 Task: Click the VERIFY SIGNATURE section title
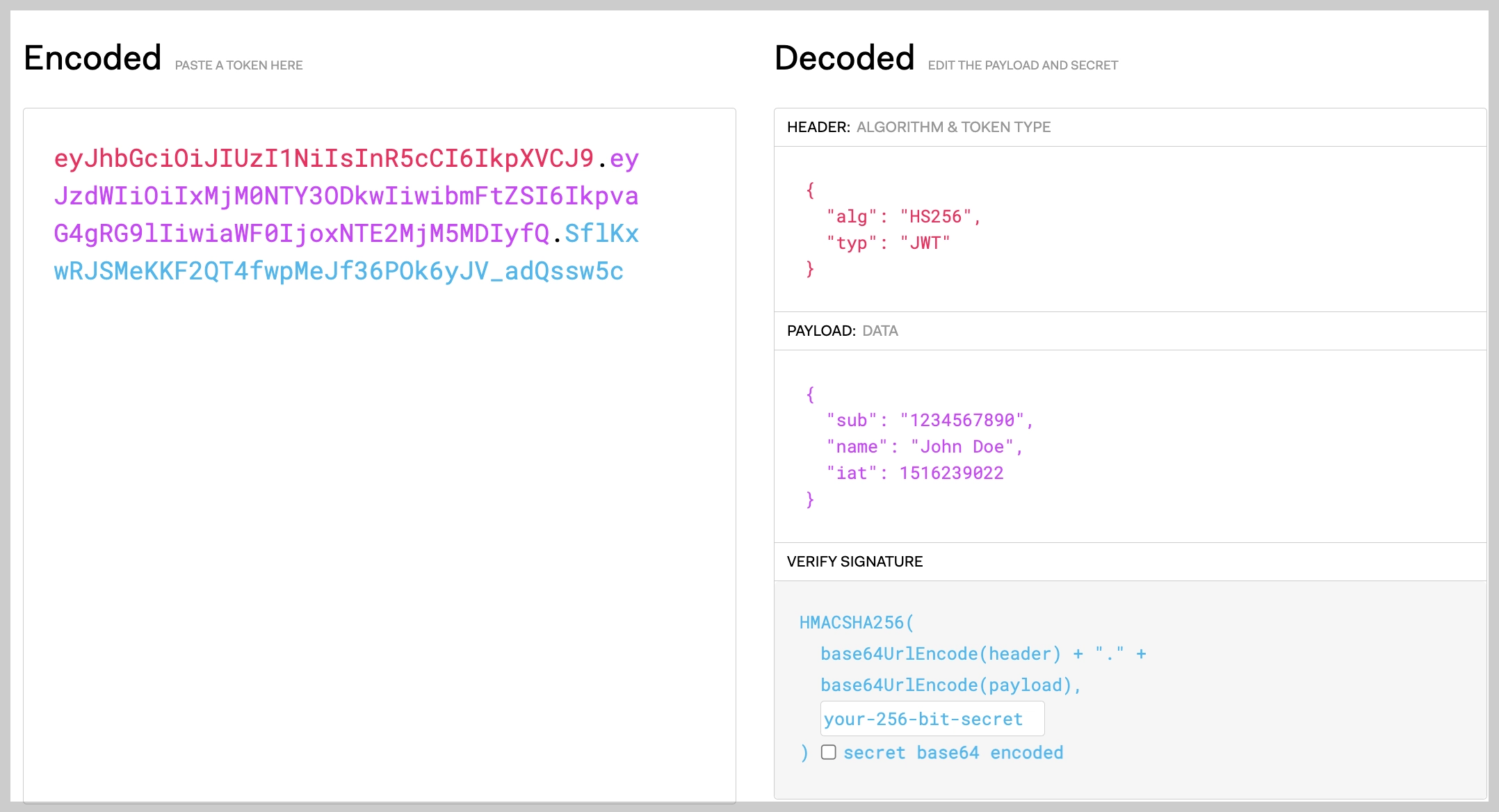(x=854, y=562)
